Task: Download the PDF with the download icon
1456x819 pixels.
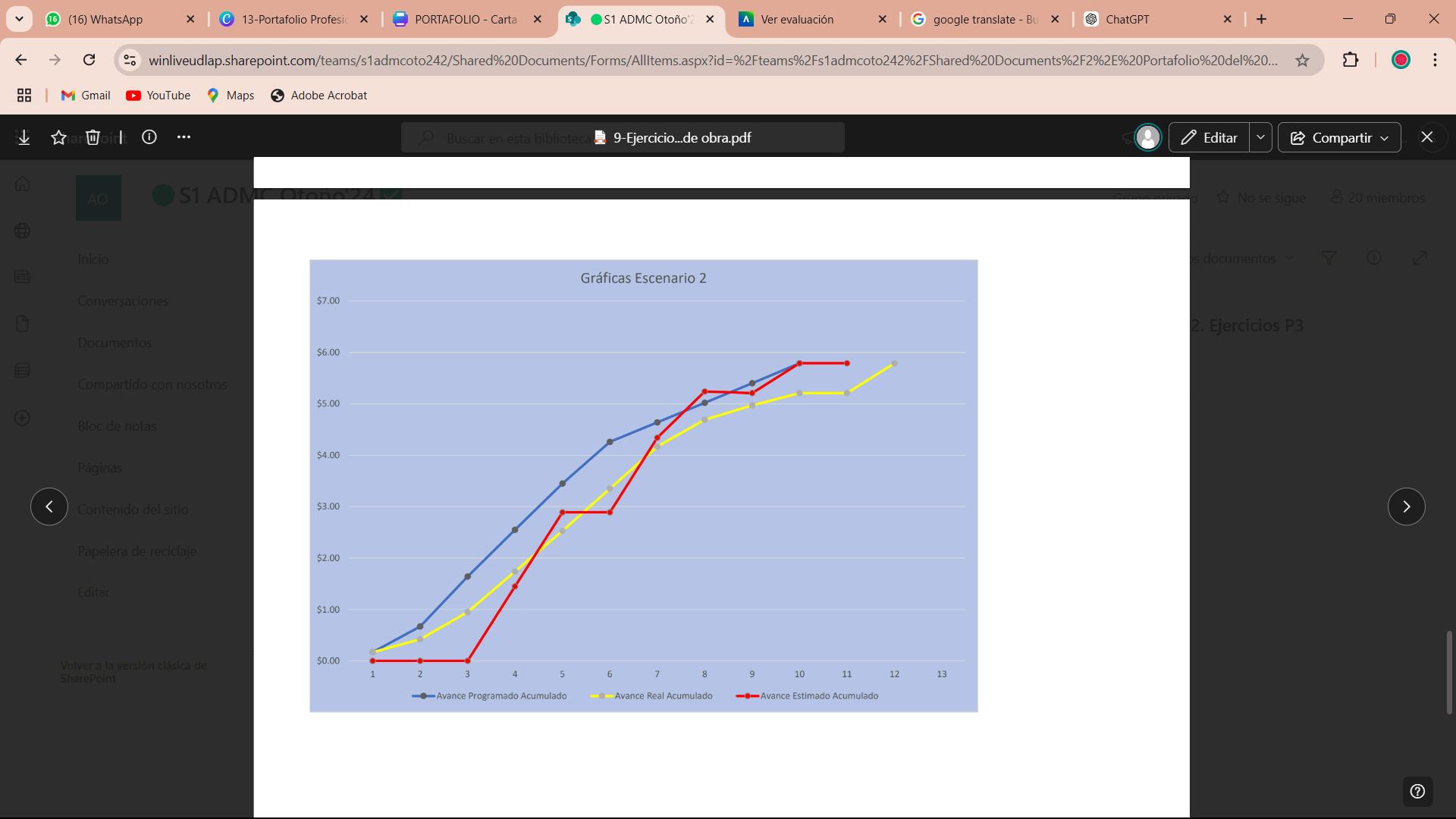Action: (24, 137)
